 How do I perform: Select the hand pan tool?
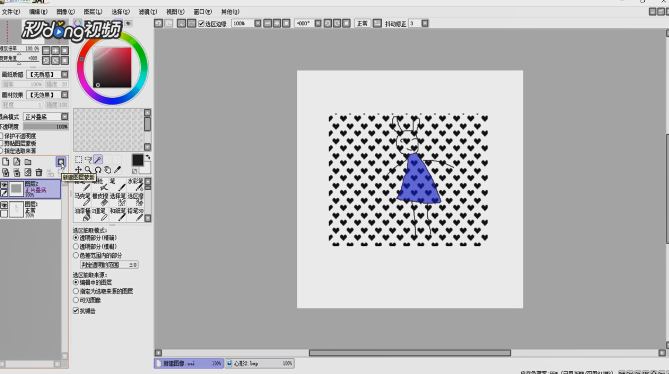(x=108, y=170)
